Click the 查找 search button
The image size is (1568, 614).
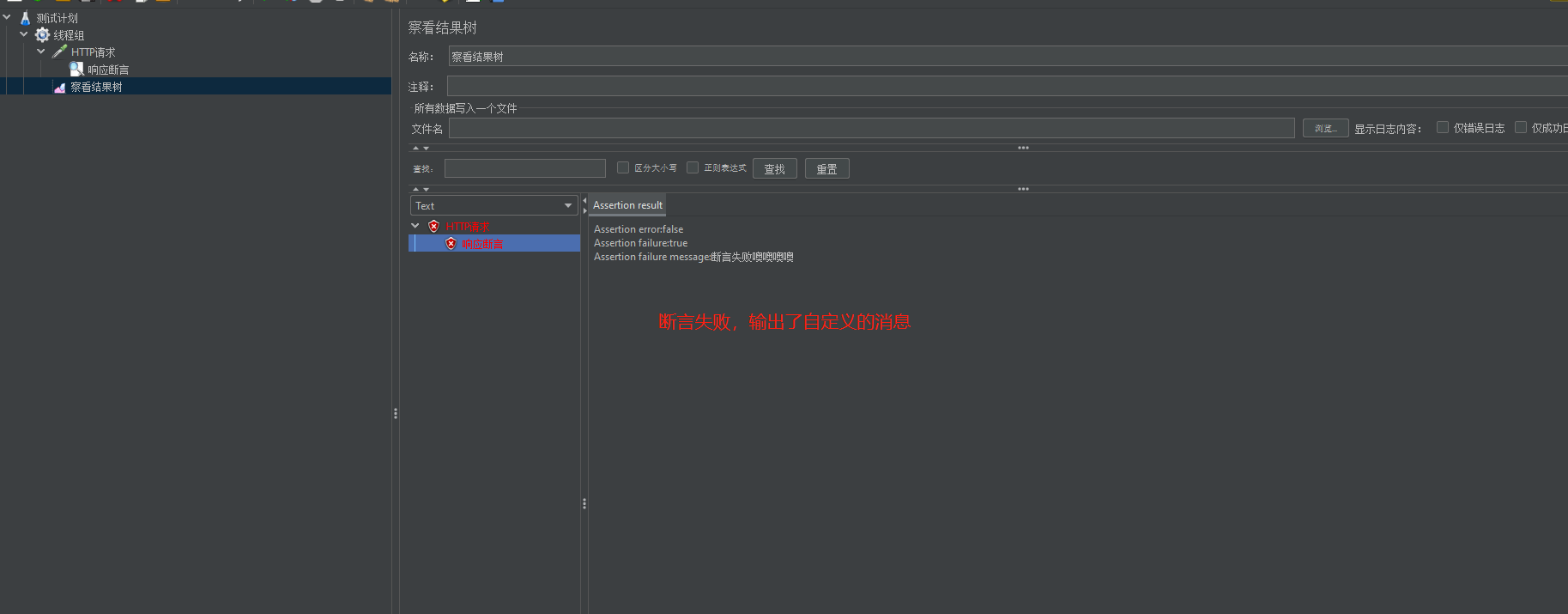click(775, 168)
